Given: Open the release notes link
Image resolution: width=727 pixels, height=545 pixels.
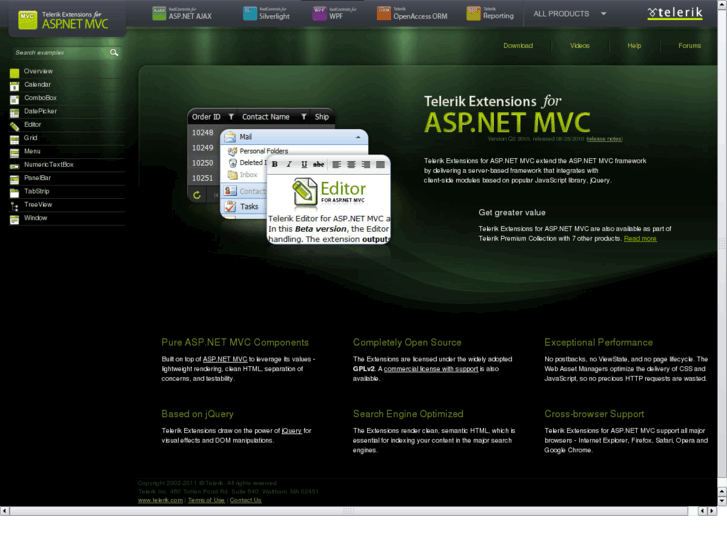Looking at the screenshot, I should (x=604, y=139).
